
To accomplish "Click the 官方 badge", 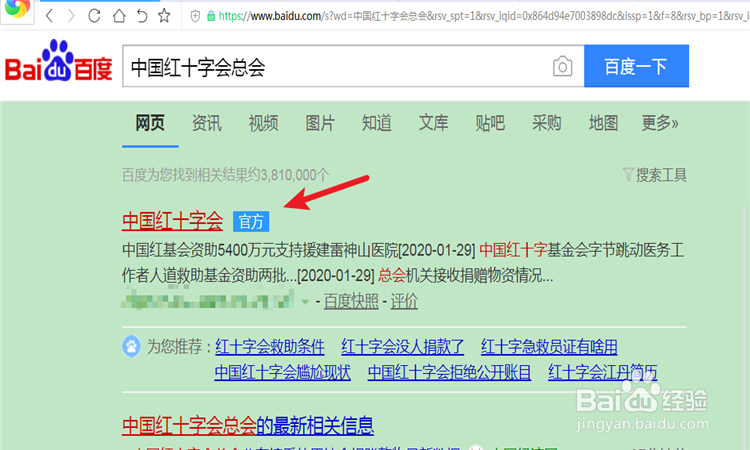I will tap(251, 221).
